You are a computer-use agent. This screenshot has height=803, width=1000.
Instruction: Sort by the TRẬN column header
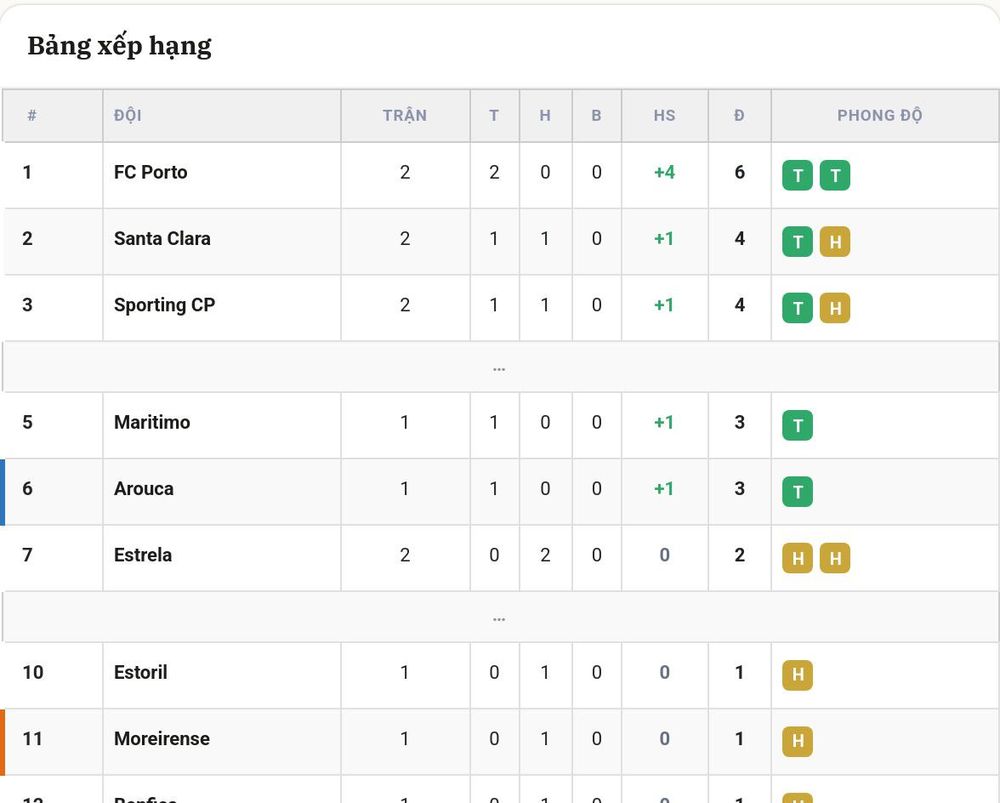tap(405, 115)
